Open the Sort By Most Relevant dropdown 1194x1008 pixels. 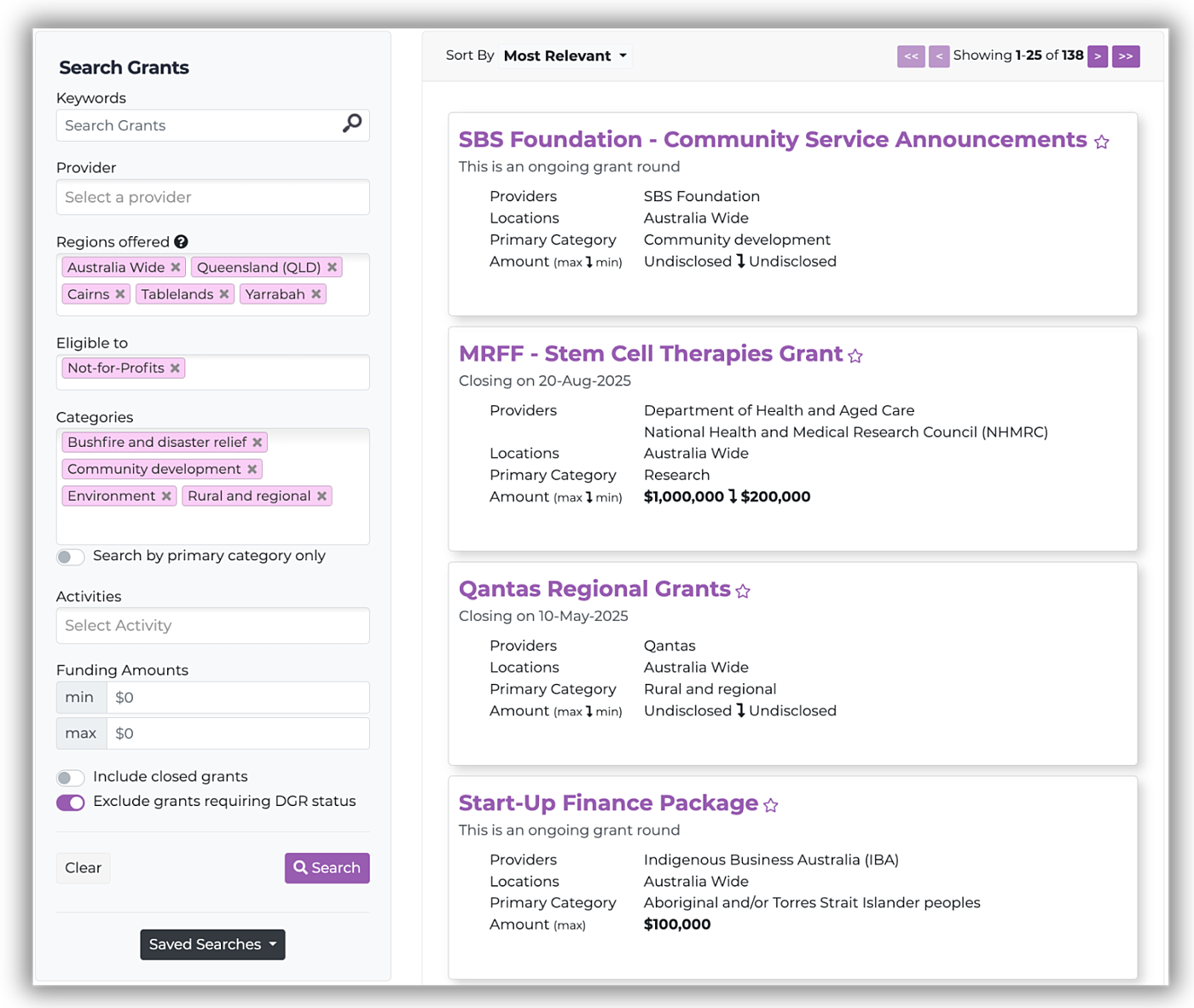(565, 56)
